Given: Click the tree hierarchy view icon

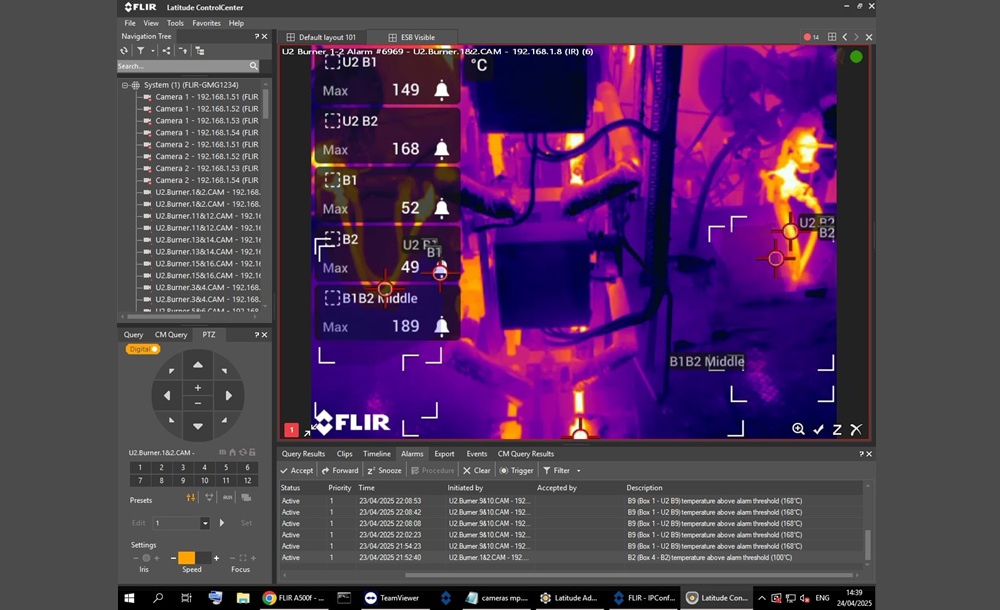Looking at the screenshot, I should click(x=200, y=50).
